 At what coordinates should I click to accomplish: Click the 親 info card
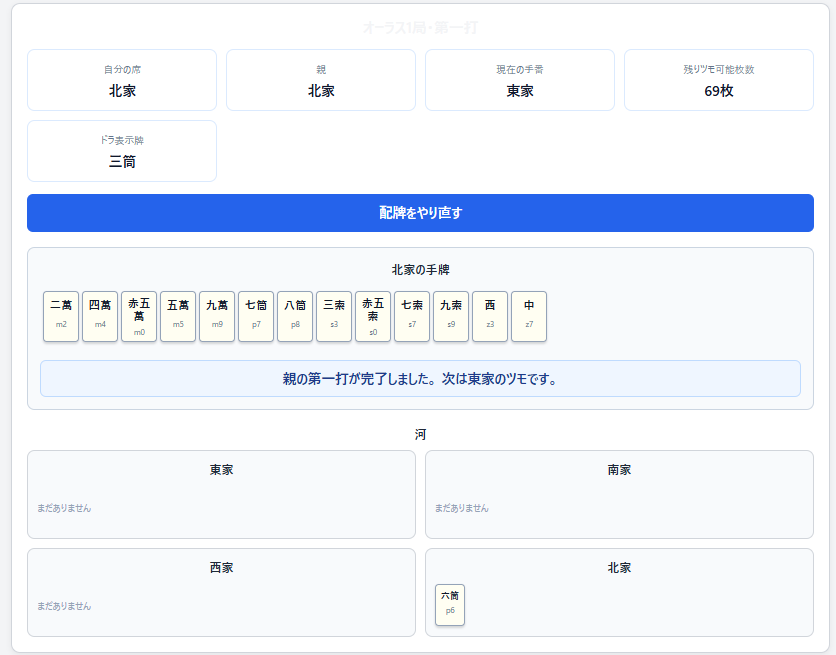point(321,80)
